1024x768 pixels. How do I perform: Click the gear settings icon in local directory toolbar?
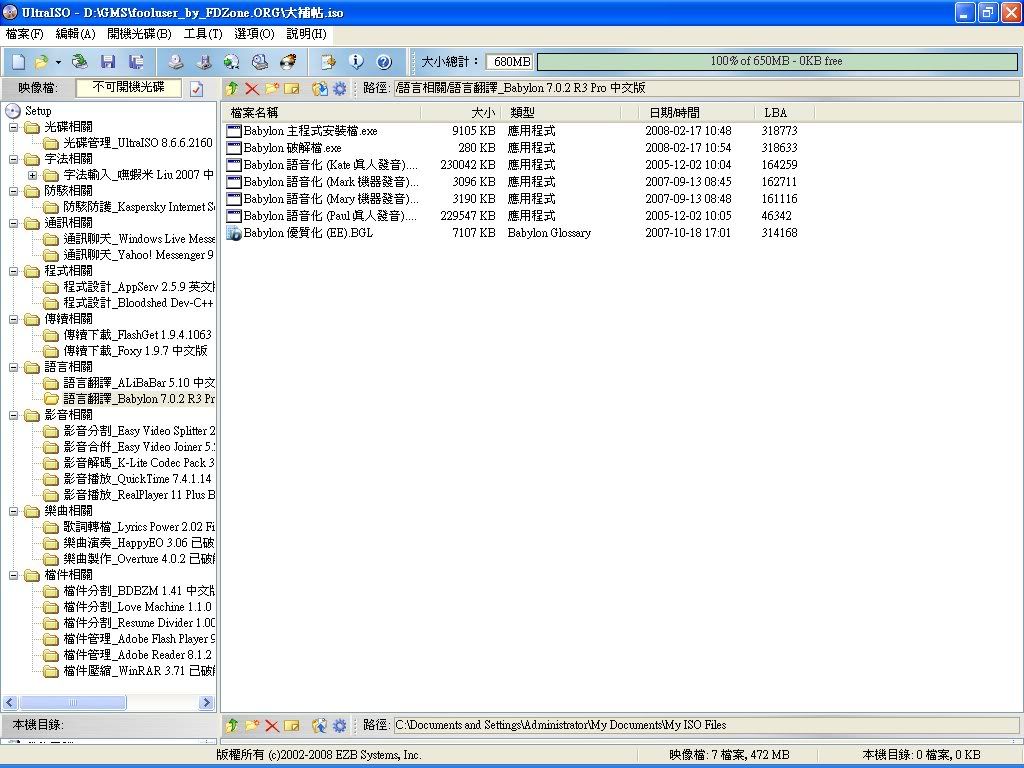click(340, 725)
